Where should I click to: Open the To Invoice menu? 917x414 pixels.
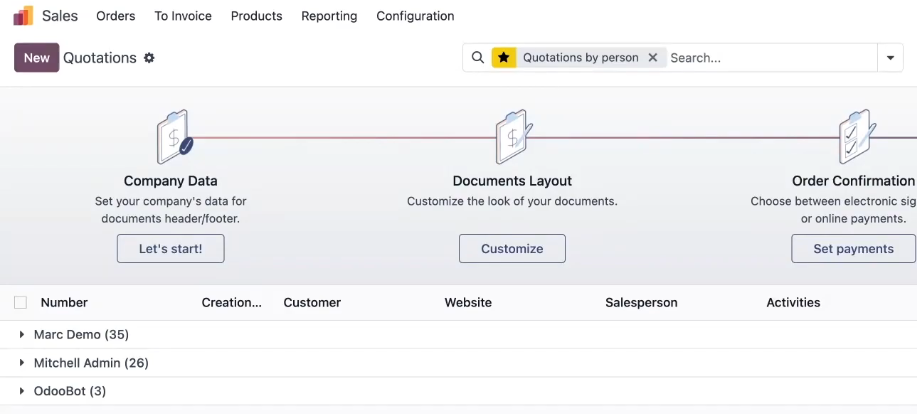click(183, 16)
